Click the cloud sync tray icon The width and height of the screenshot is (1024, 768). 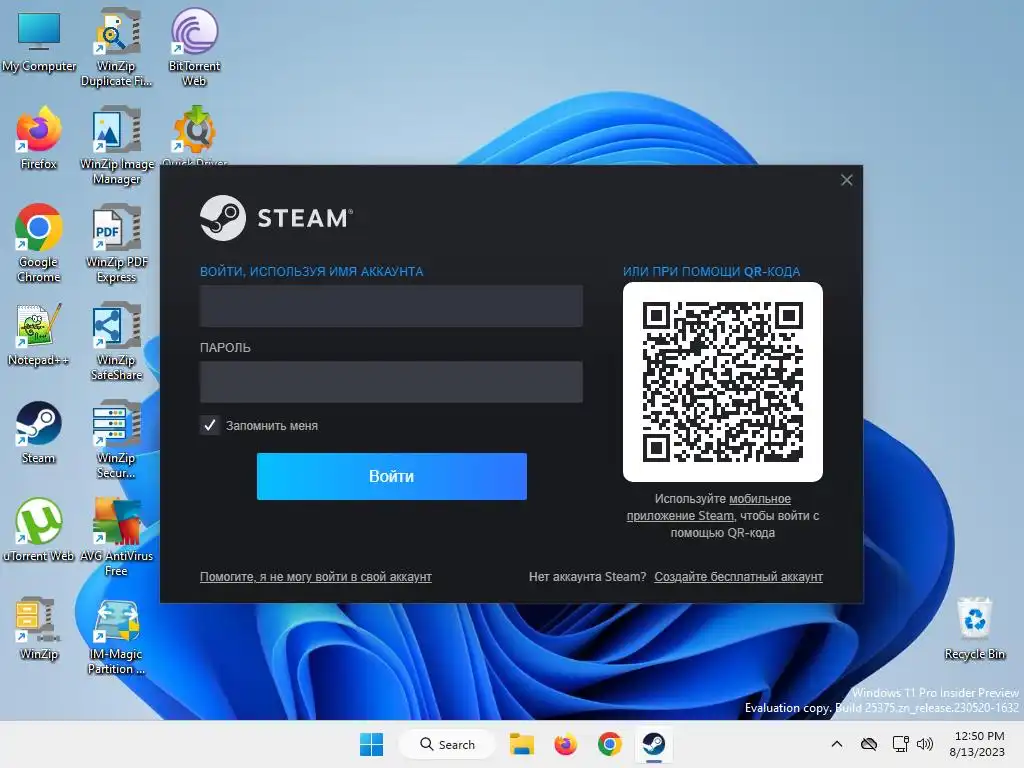point(869,744)
